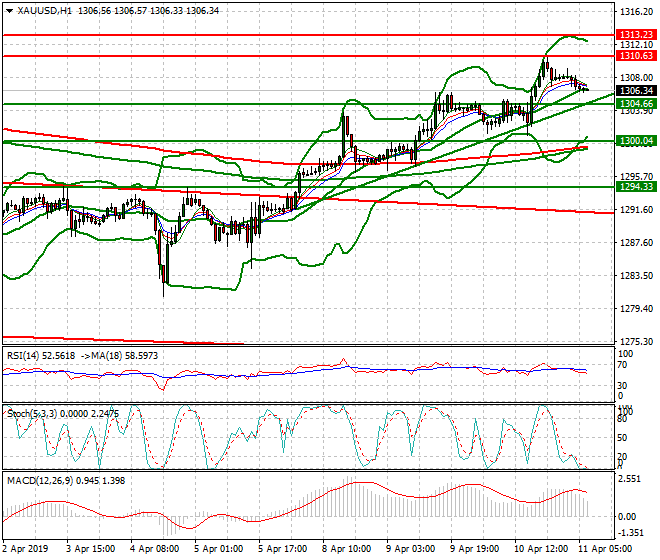The height and width of the screenshot is (560, 660).
Task: Click the 10 Apr 12:00 time label
Action: tap(541, 549)
